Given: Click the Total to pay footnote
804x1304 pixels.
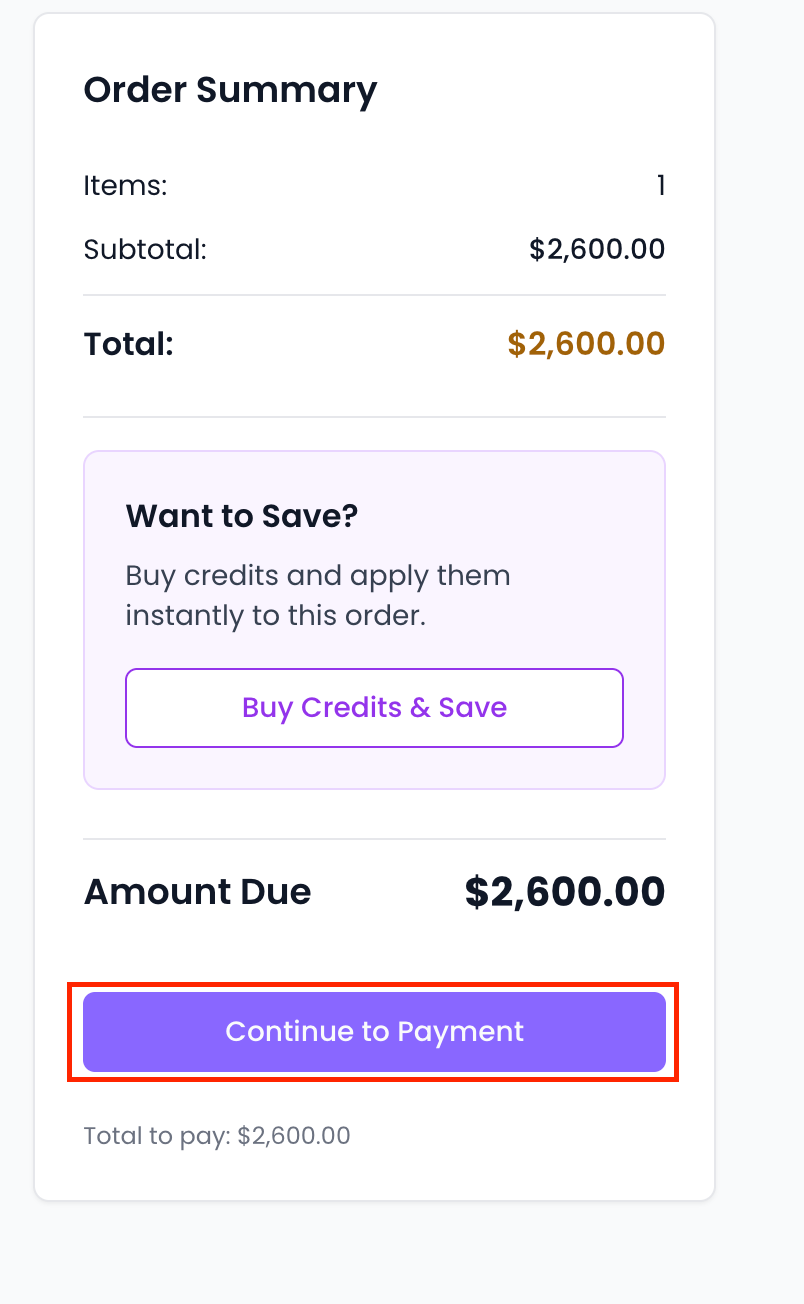Looking at the screenshot, I should [x=217, y=1136].
